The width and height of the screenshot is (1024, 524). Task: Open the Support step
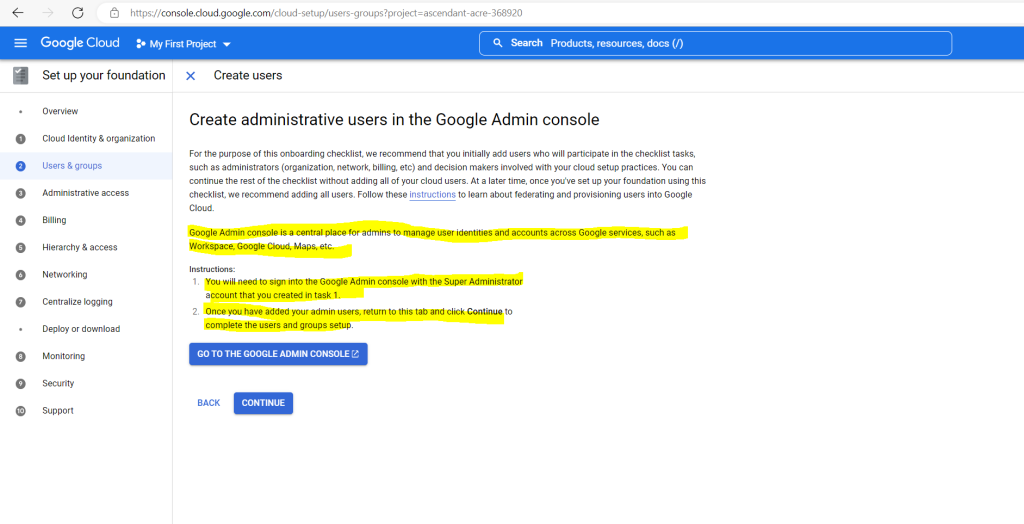coord(58,411)
